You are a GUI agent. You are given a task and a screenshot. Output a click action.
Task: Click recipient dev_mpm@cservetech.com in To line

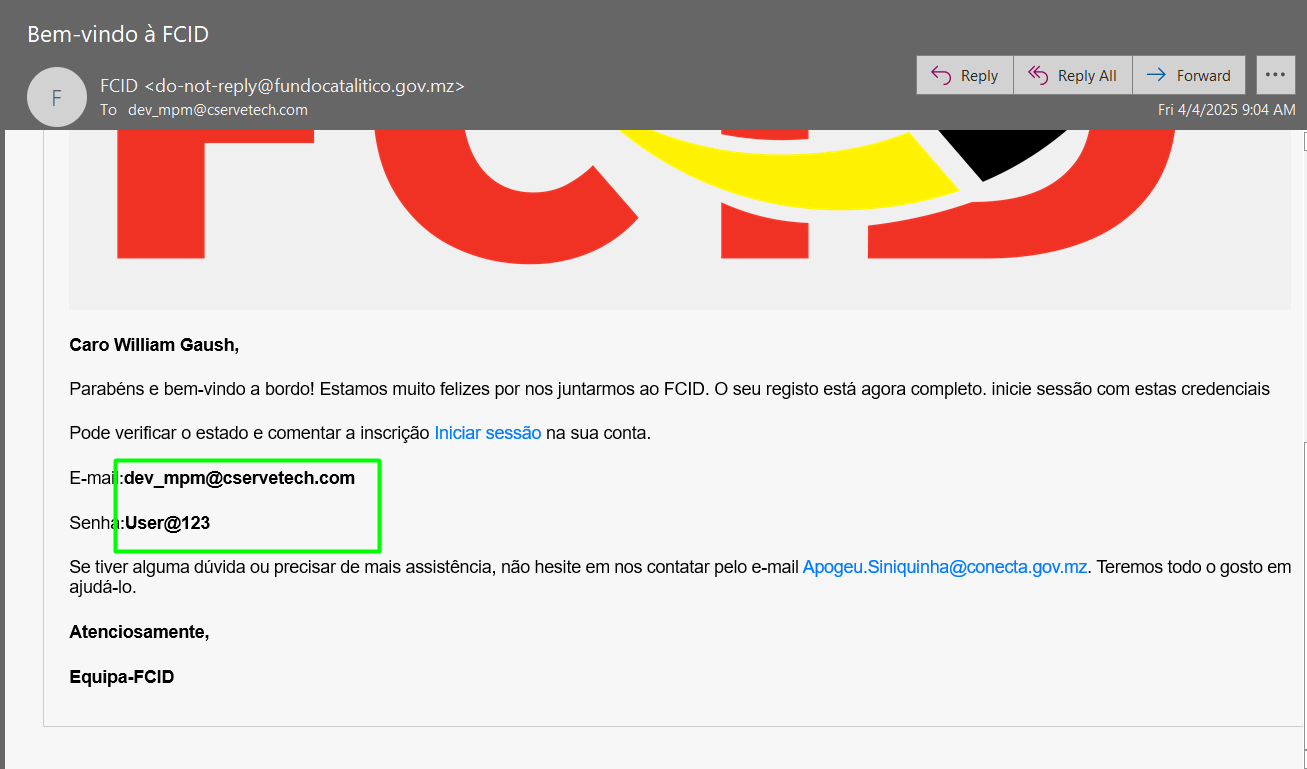pos(218,110)
